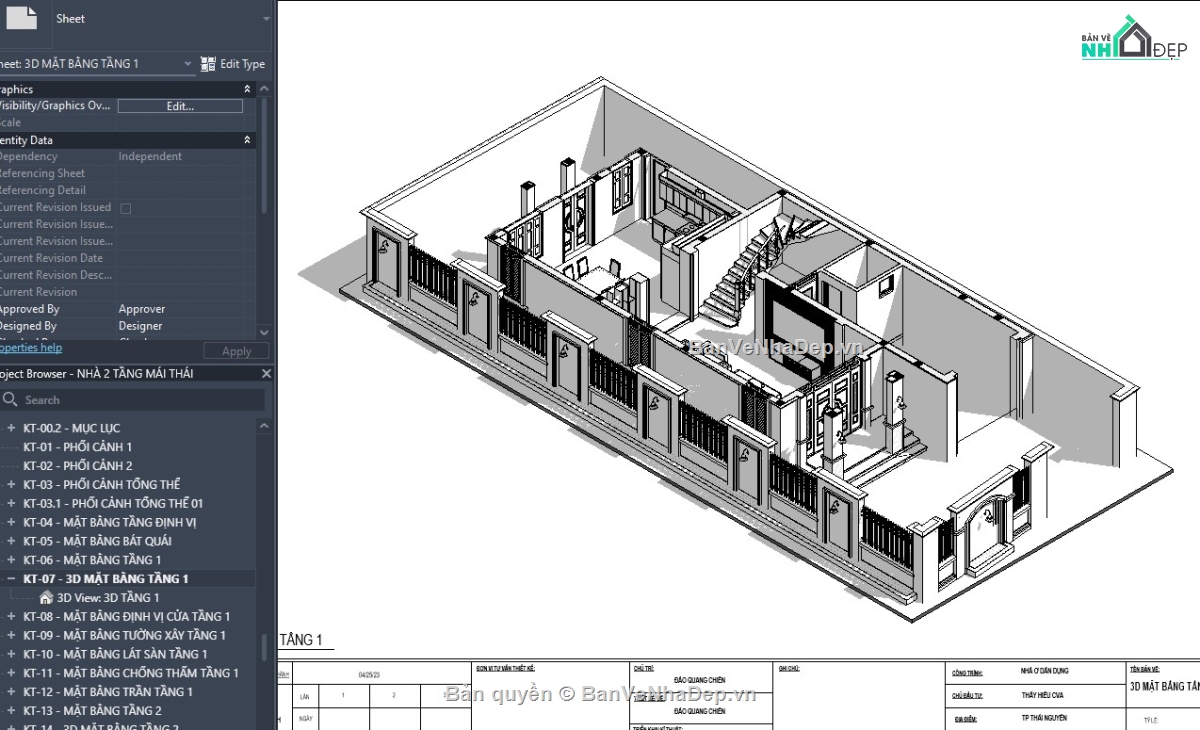Expand the KT-04 - MẶT BẰNG TẦNG ĐỊNH VỊ node

[11, 522]
